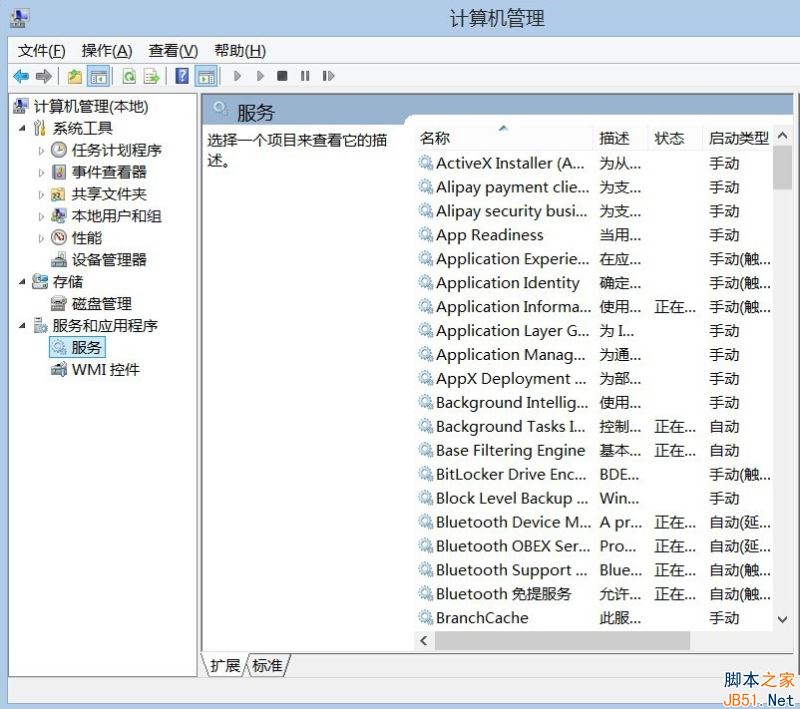The image size is (800, 709).
Task: Open the 文件(F) menu
Action: pos(41,50)
